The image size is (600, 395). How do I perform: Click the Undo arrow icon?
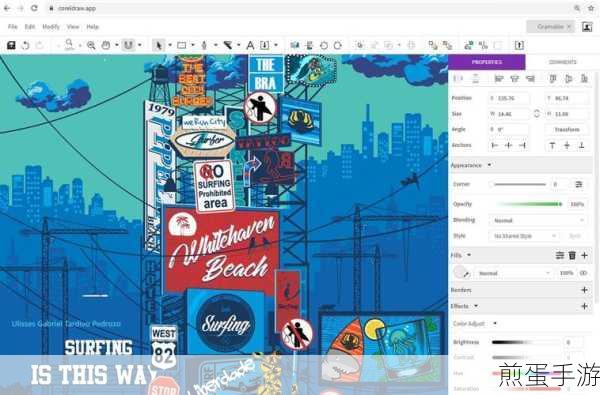click(25, 45)
